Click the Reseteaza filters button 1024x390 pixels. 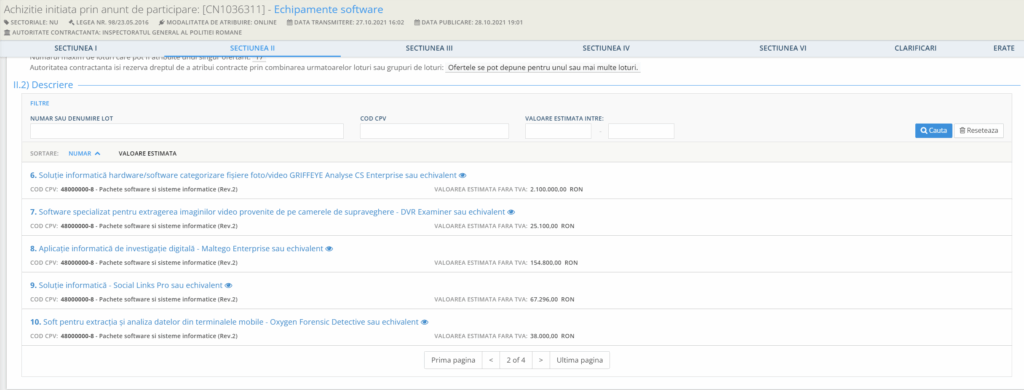click(x=979, y=131)
